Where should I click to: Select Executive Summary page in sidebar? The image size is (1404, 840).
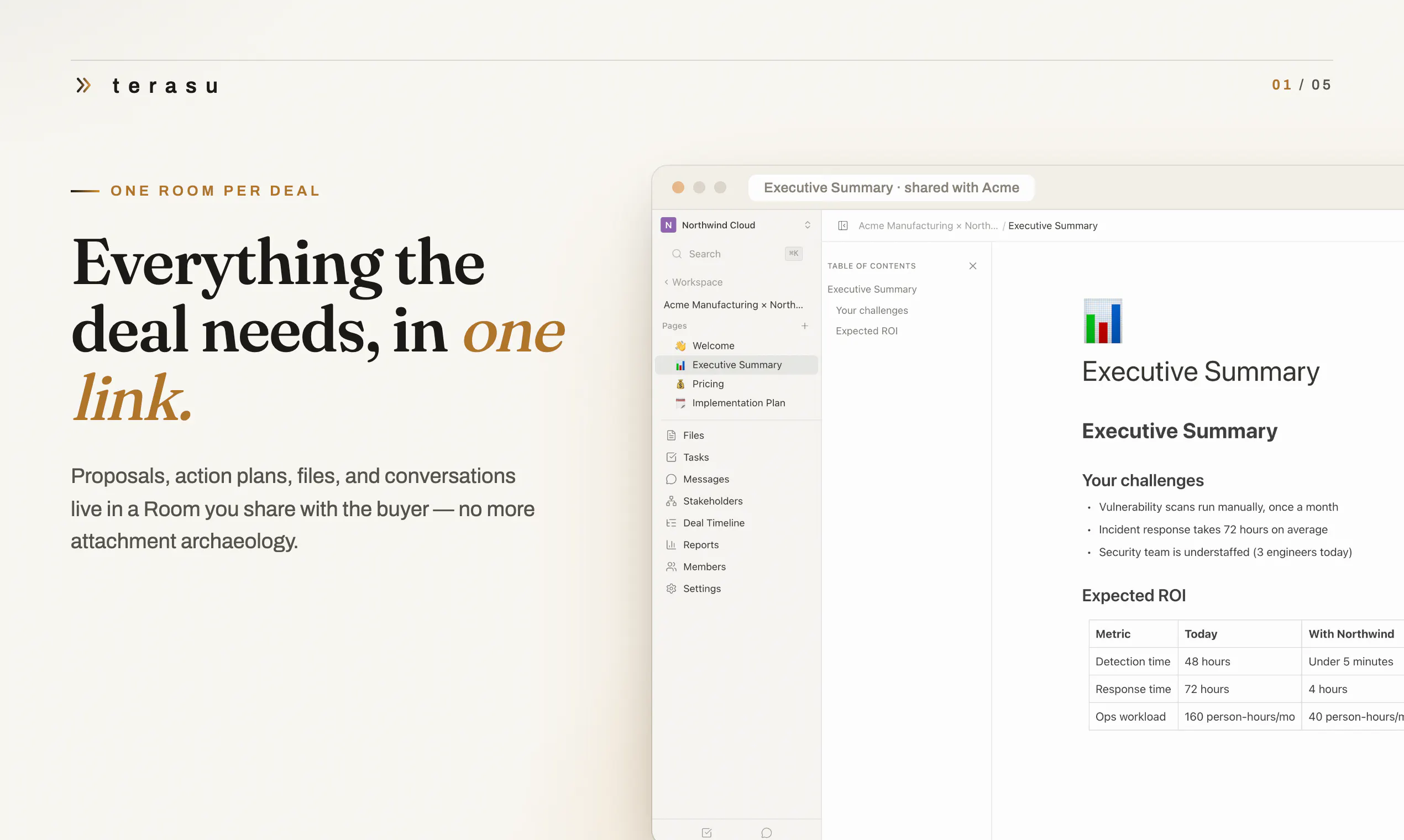pyautogui.click(x=736, y=365)
